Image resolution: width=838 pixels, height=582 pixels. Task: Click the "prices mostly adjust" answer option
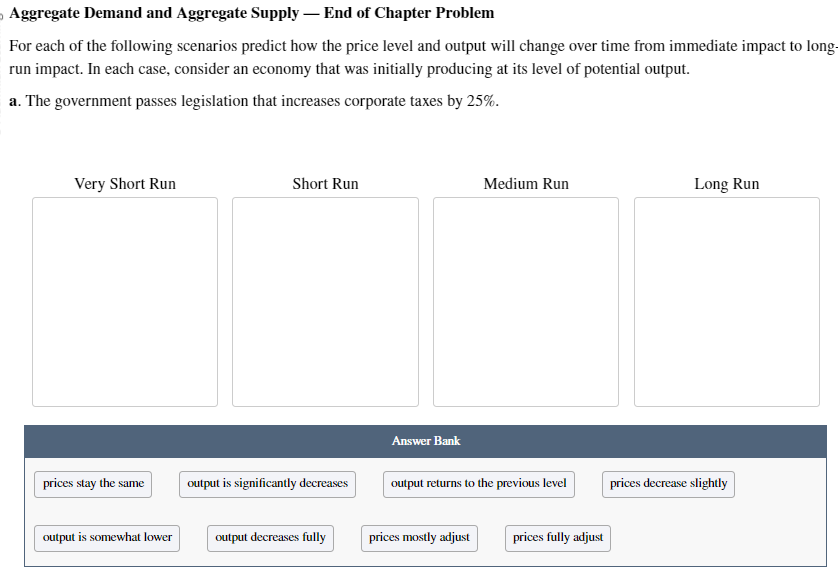tap(419, 538)
